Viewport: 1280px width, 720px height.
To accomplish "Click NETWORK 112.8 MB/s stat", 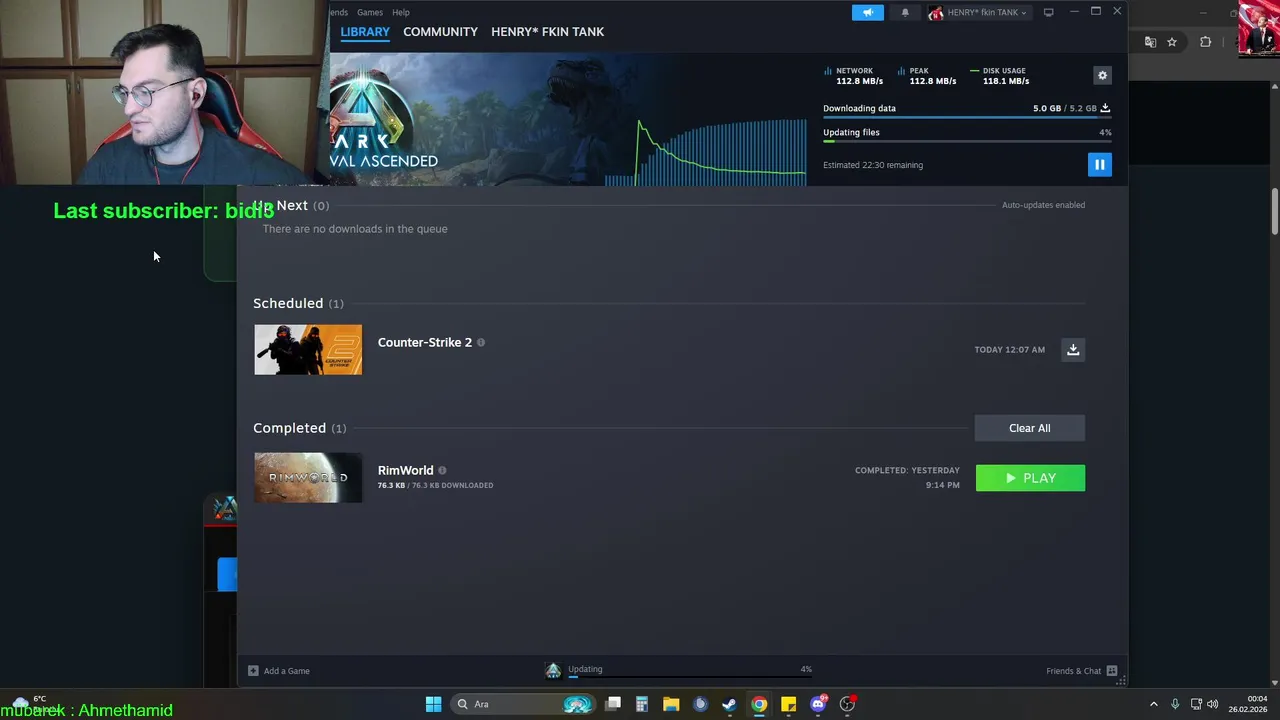I will pyautogui.click(x=854, y=76).
